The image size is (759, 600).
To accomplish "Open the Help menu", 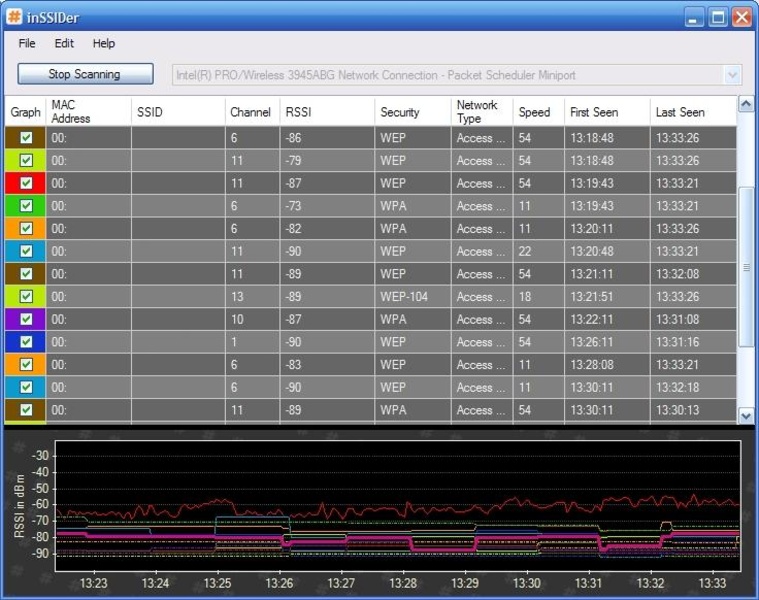I will (104, 43).
